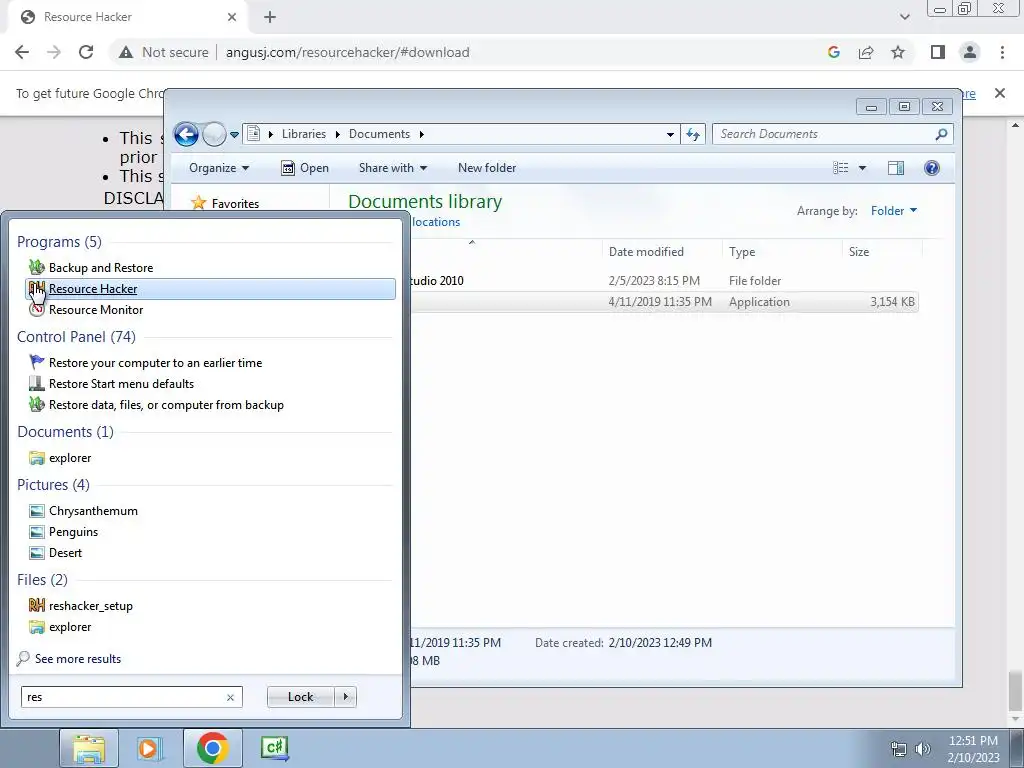This screenshot has width=1024, height=768.
Task: Sort by Type column
Action: (782, 251)
